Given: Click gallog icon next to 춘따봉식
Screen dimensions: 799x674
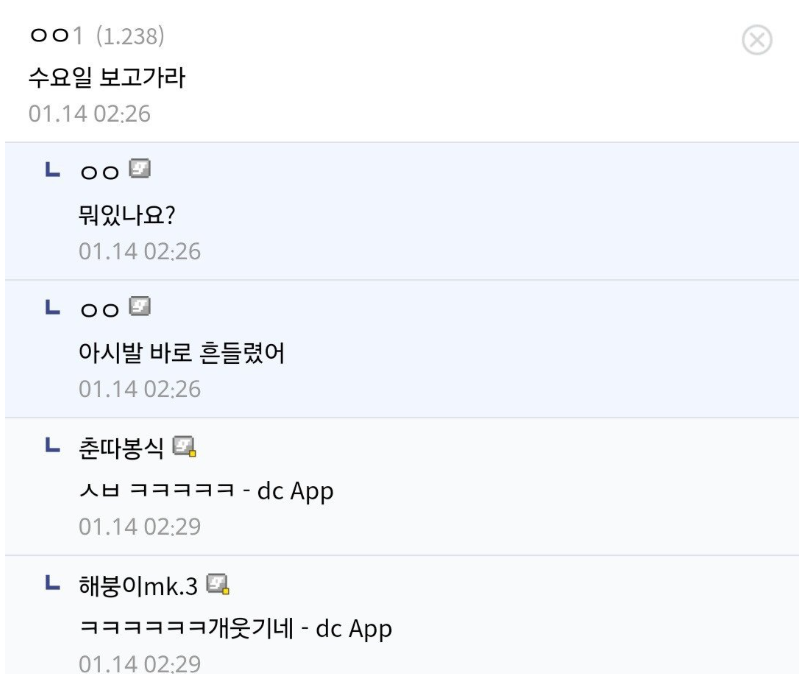Looking at the screenshot, I should (183, 445).
